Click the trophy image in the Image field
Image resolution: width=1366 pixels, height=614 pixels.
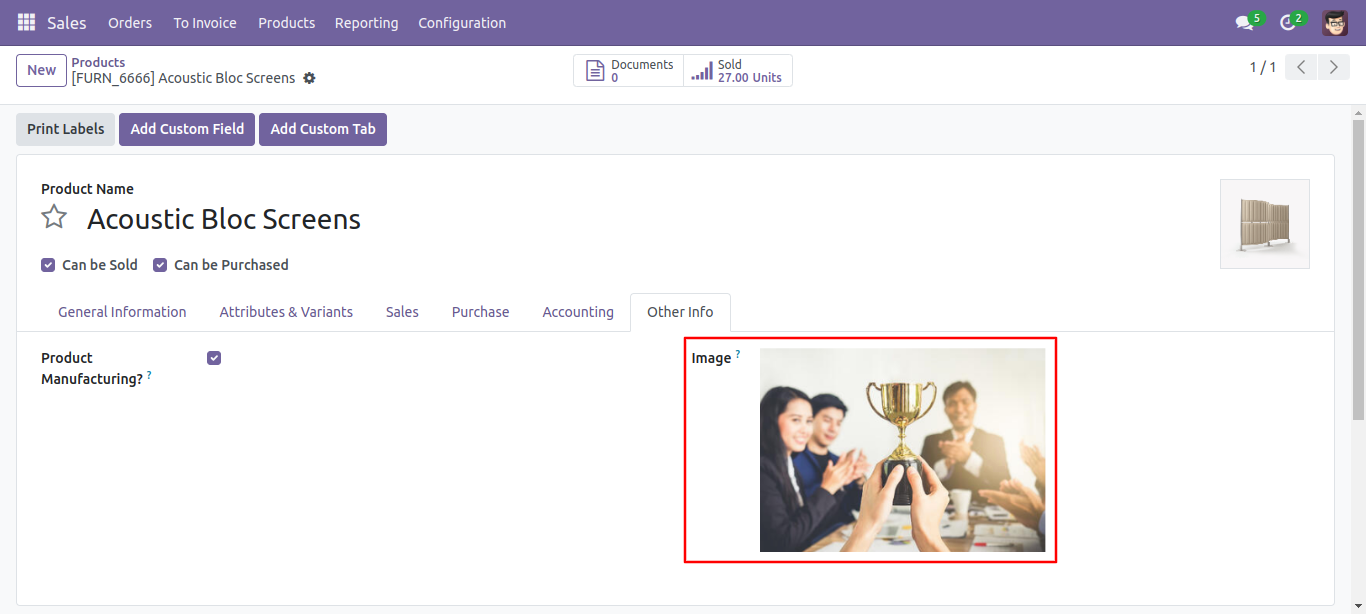click(x=902, y=450)
